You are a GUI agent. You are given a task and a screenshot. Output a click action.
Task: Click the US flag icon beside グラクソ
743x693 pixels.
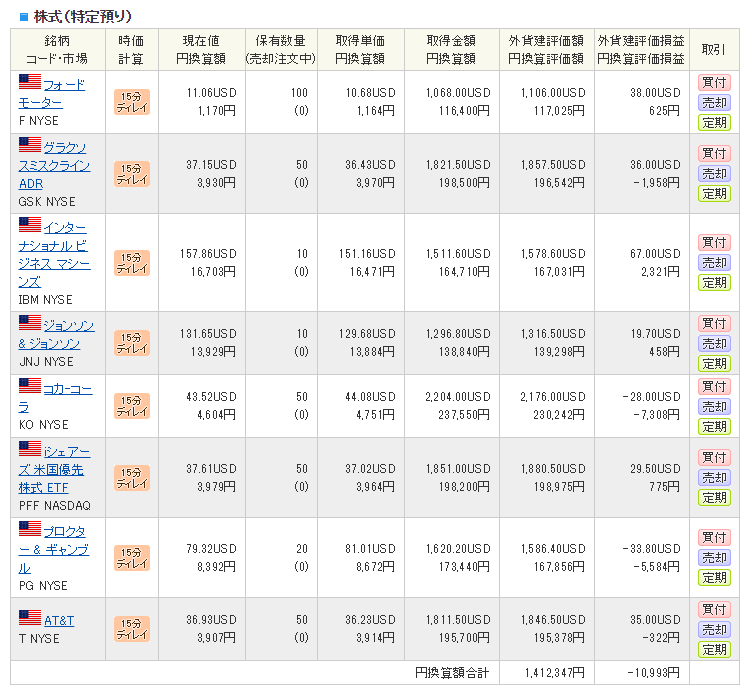point(30,144)
